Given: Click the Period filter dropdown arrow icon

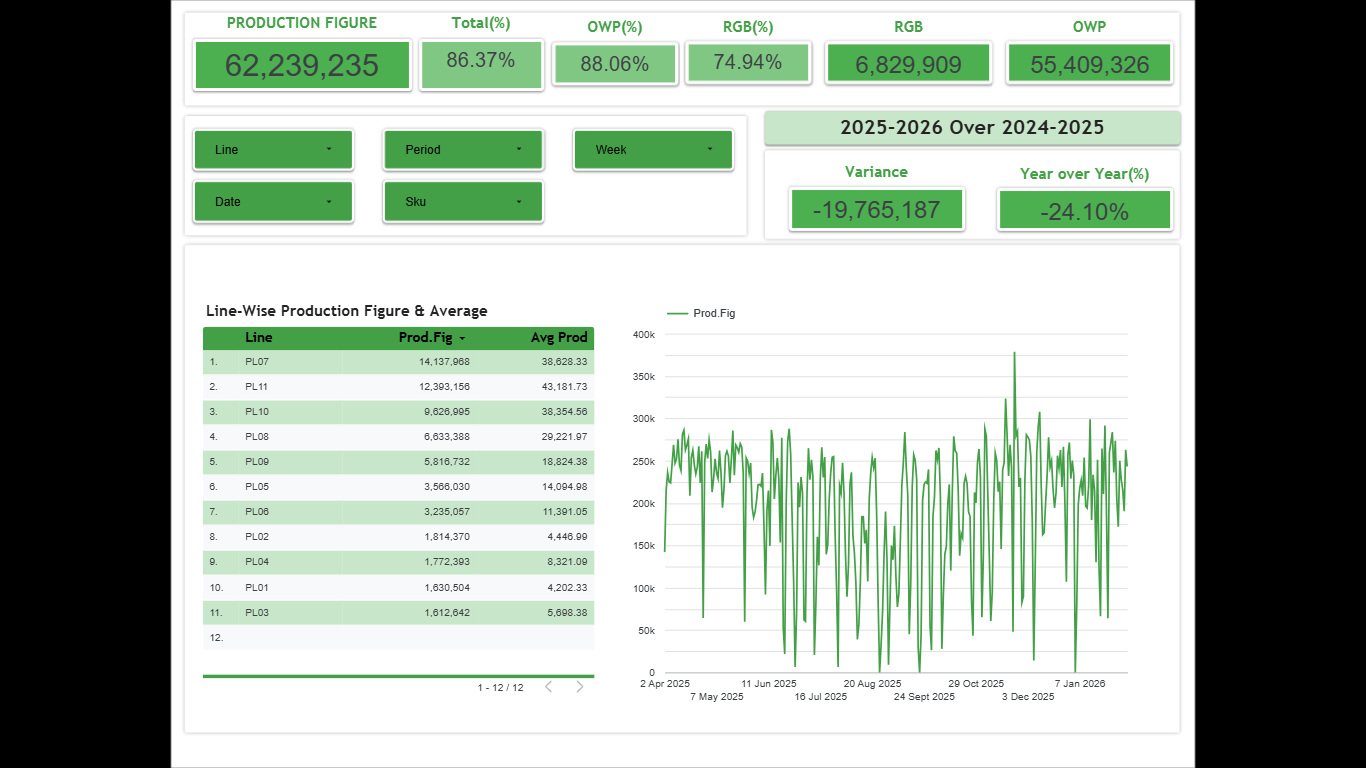Looking at the screenshot, I should (x=519, y=149).
